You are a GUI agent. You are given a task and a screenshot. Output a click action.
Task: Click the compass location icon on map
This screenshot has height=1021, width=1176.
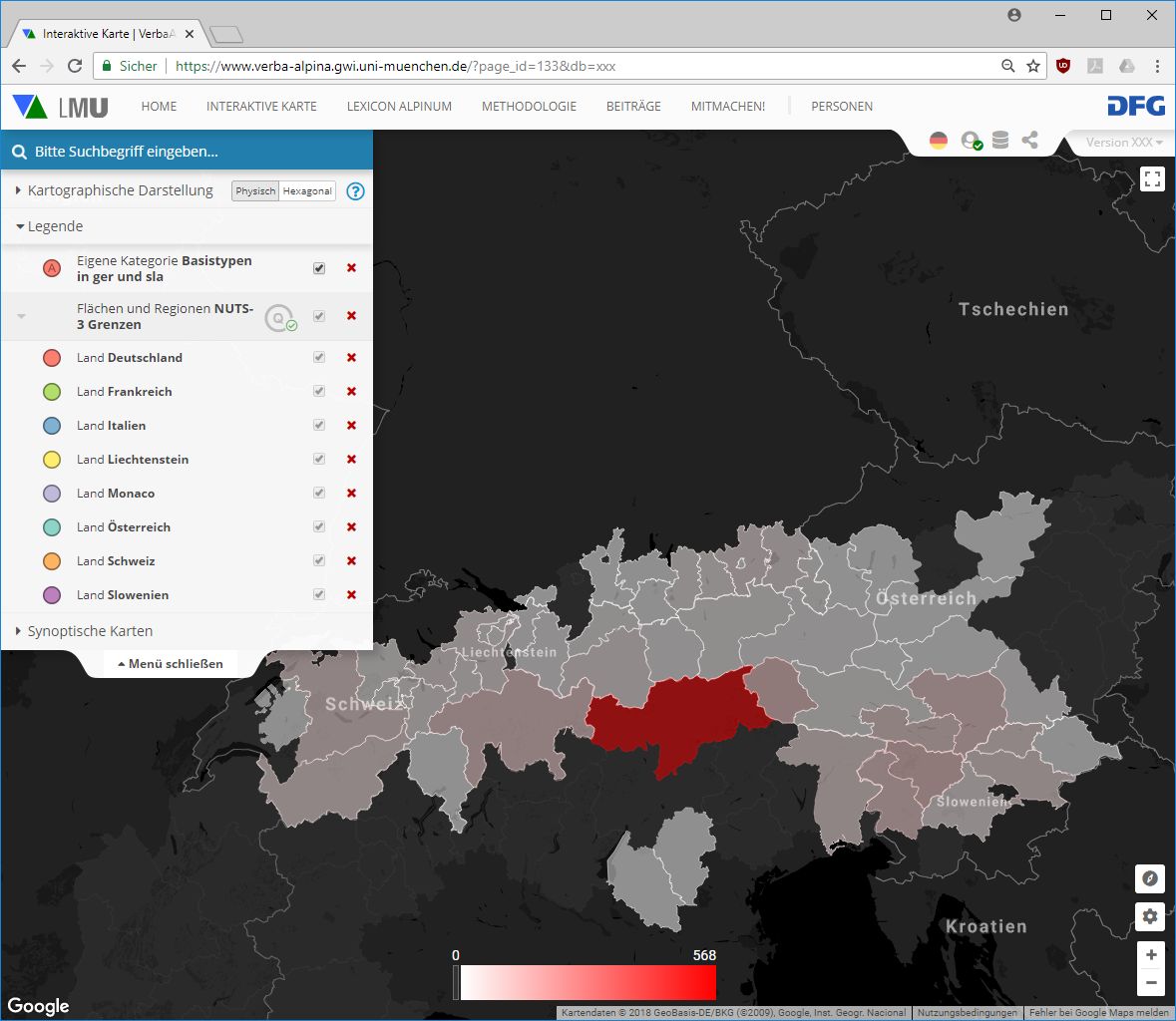(x=1150, y=878)
